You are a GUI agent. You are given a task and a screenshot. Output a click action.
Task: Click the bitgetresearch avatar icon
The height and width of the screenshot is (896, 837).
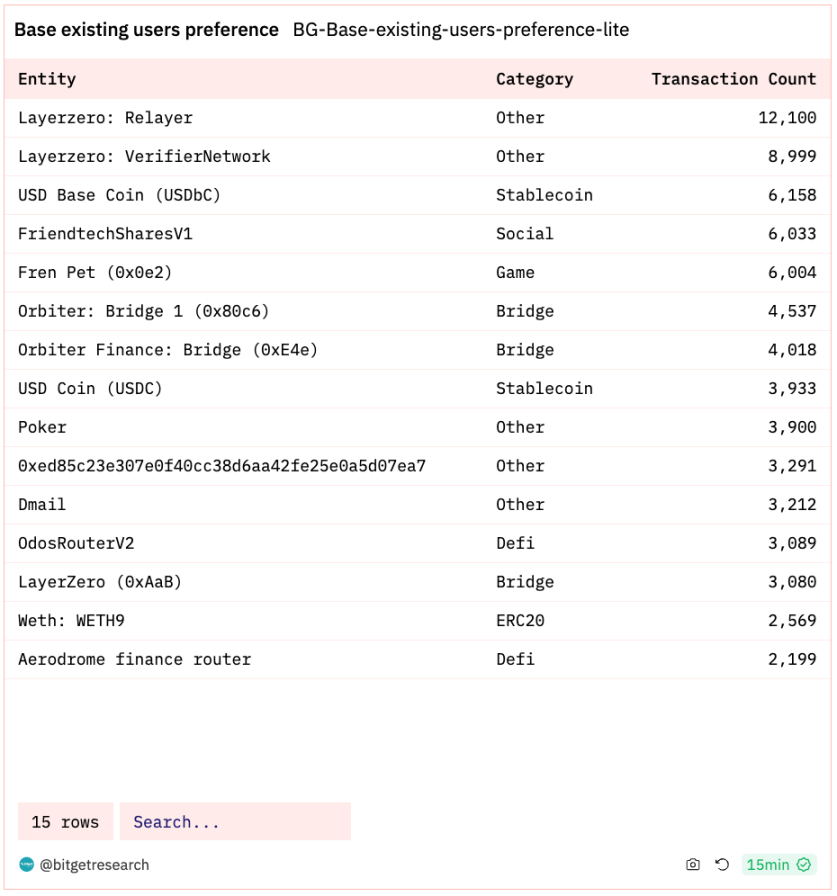[x=26, y=865]
